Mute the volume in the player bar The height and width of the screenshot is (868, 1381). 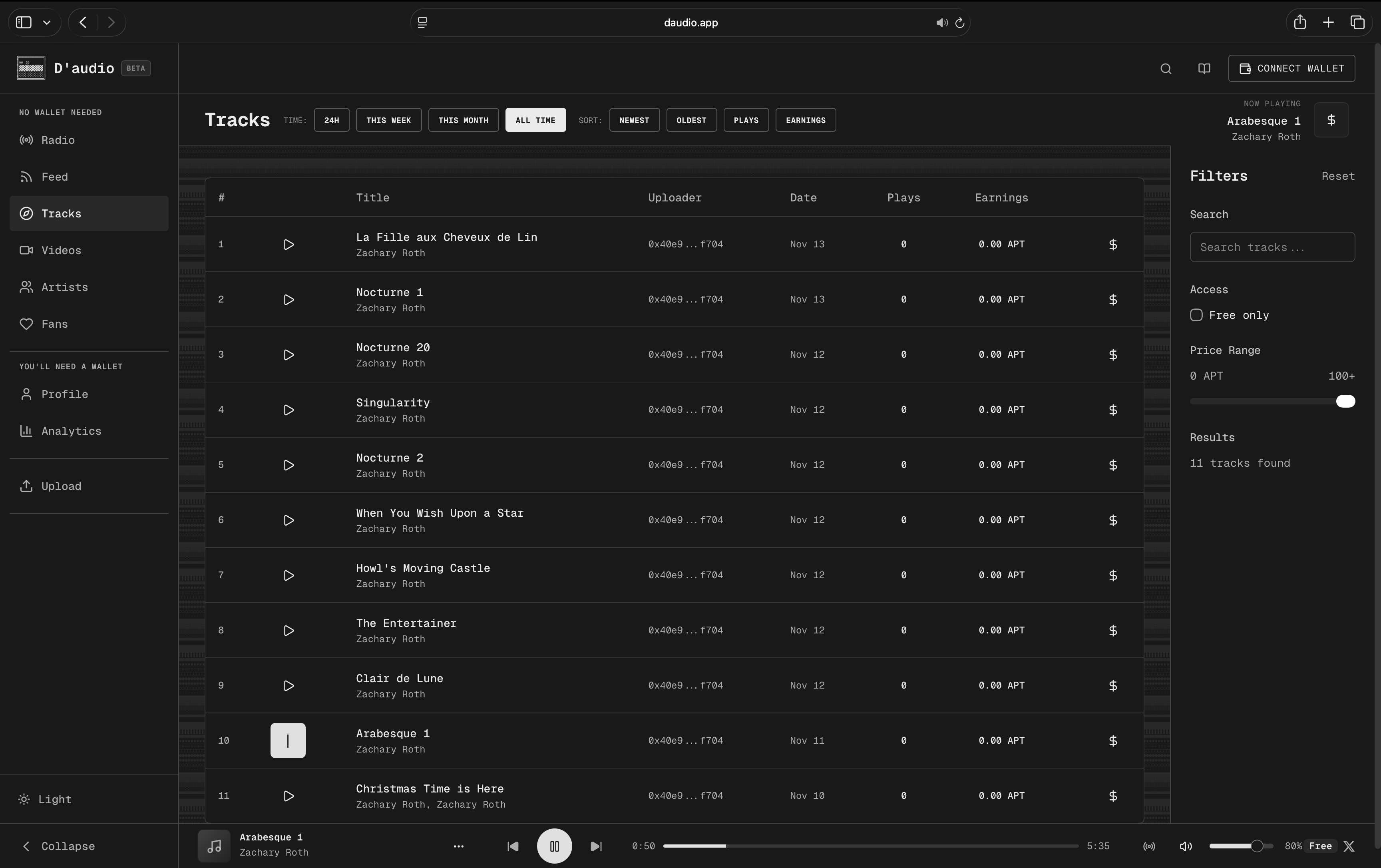(1185, 846)
